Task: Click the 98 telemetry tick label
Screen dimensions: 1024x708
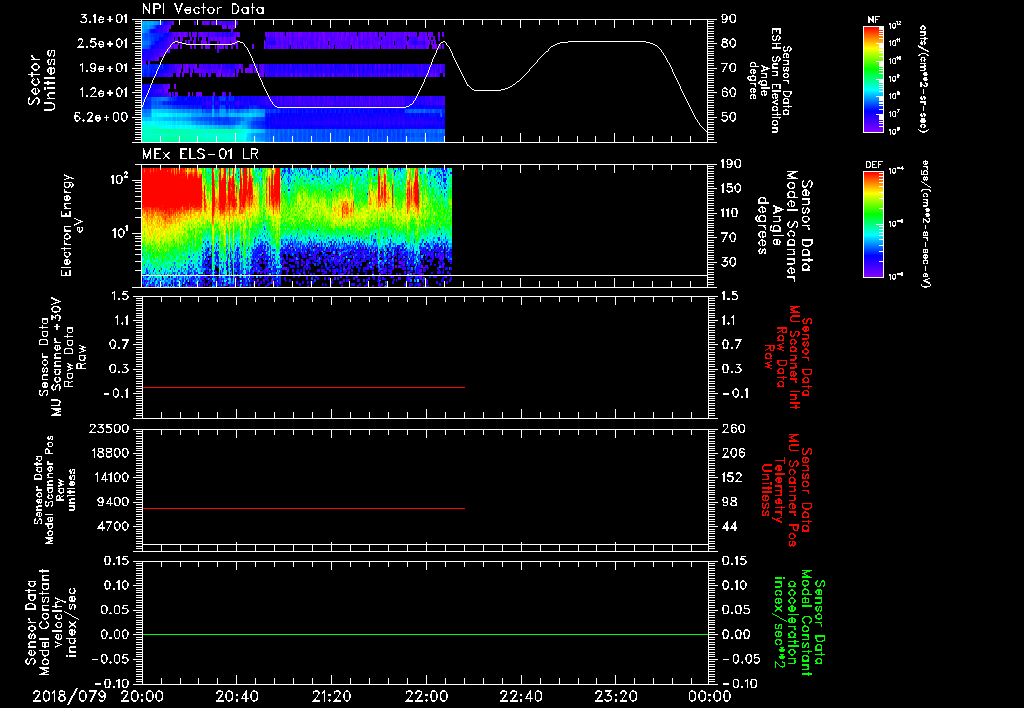Action: (729, 502)
